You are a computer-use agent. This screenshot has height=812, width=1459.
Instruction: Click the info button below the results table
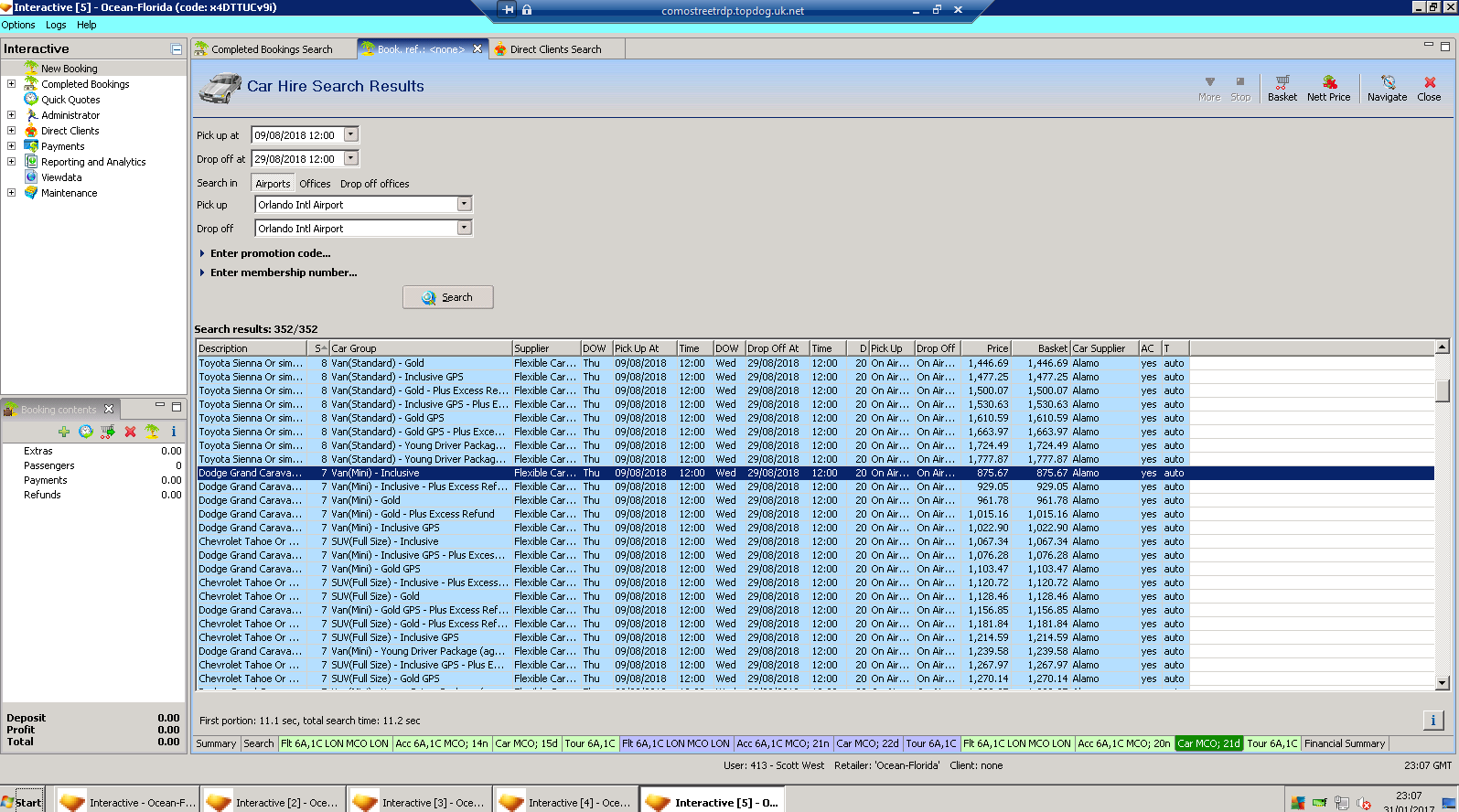click(1432, 721)
